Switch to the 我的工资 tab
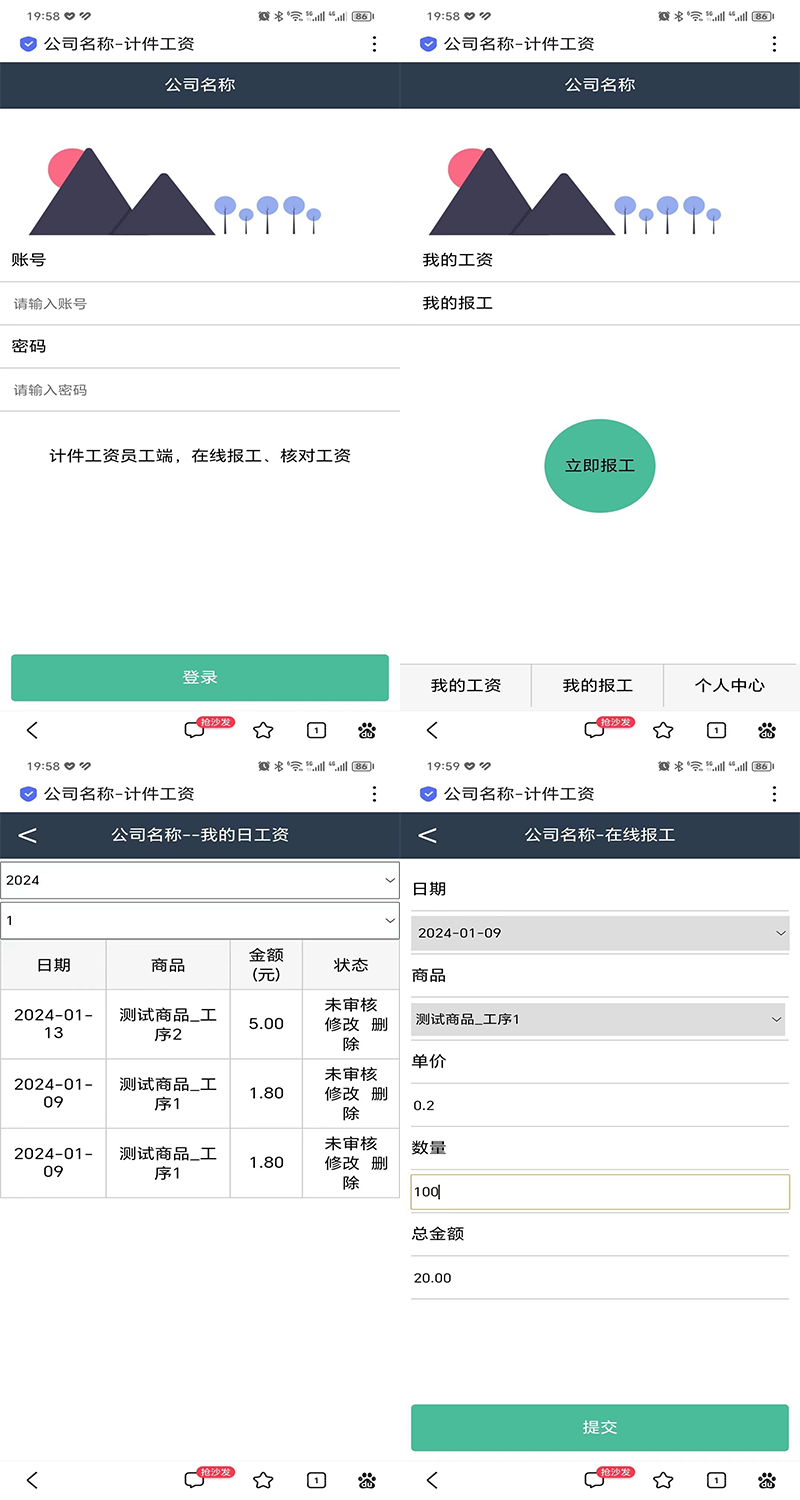The height and width of the screenshot is (1500, 800). (466, 686)
